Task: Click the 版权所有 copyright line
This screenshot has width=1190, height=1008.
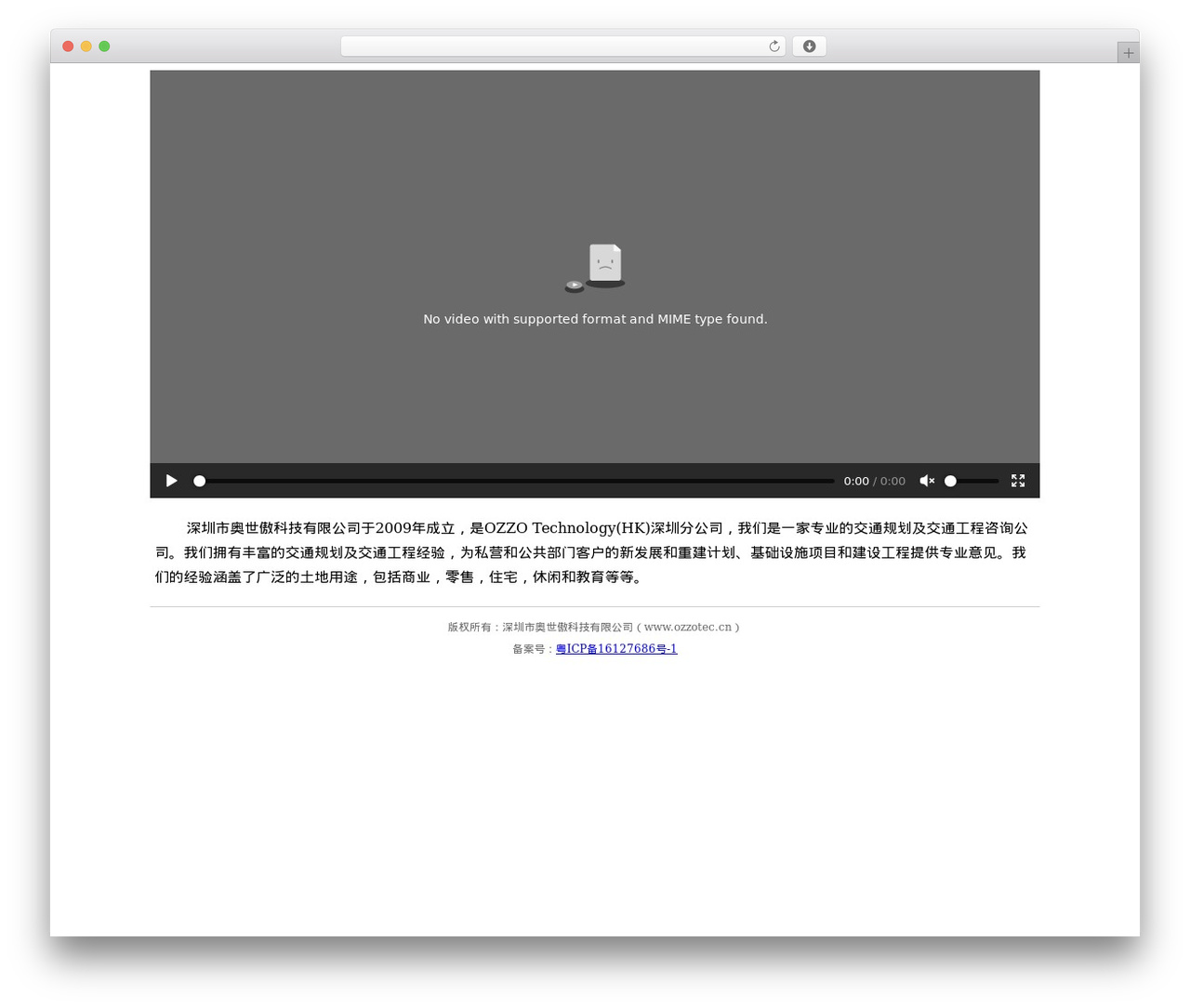Action: (595, 628)
